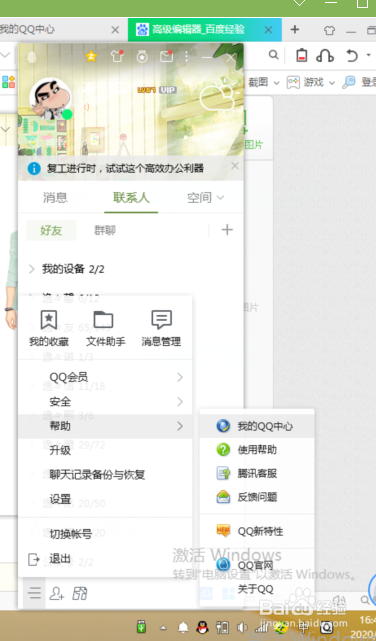Open the 截图 dropdown arrow in browser
The image size is (376, 641).
[276, 83]
